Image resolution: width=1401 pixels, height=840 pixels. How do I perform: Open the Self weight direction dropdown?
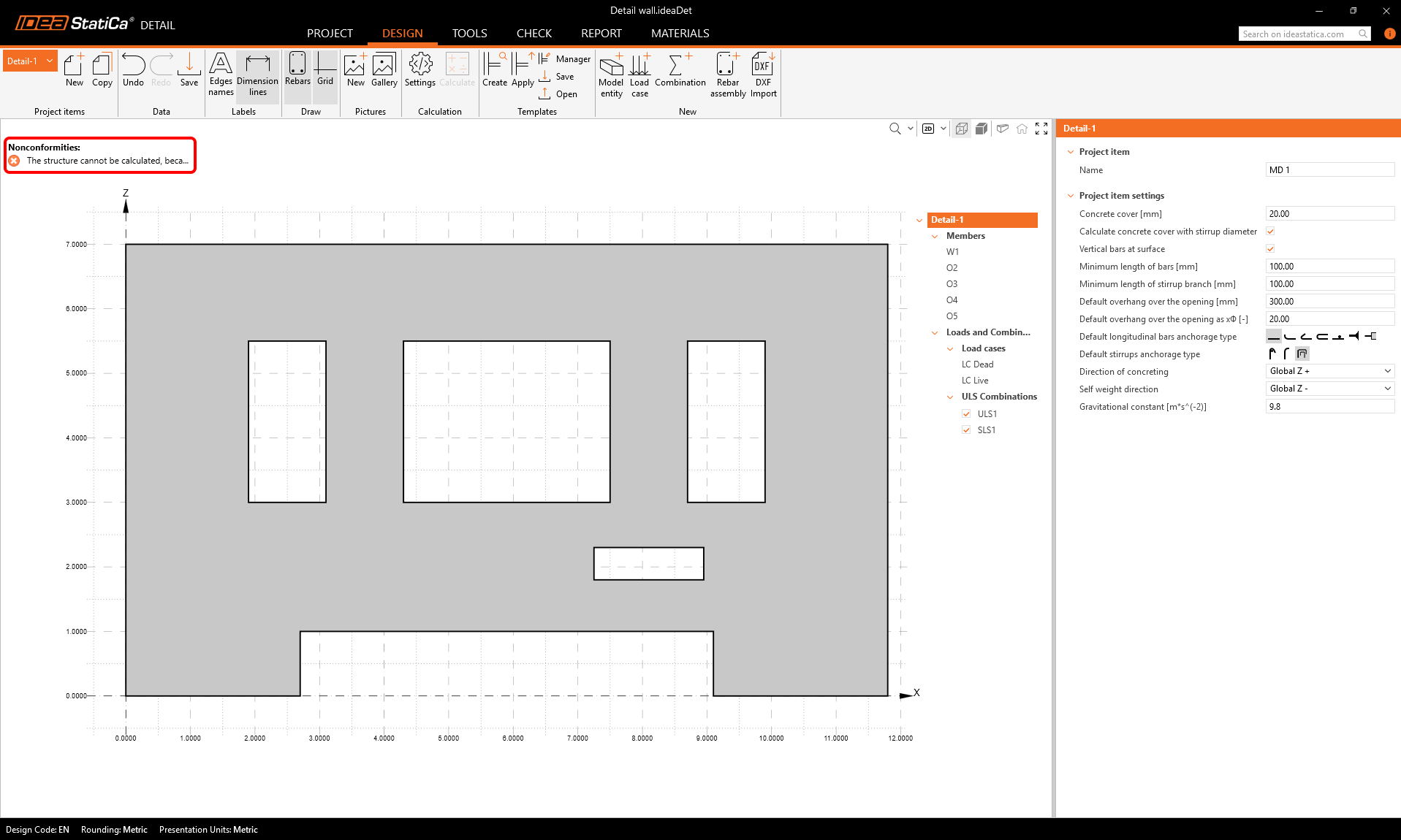tap(1329, 389)
